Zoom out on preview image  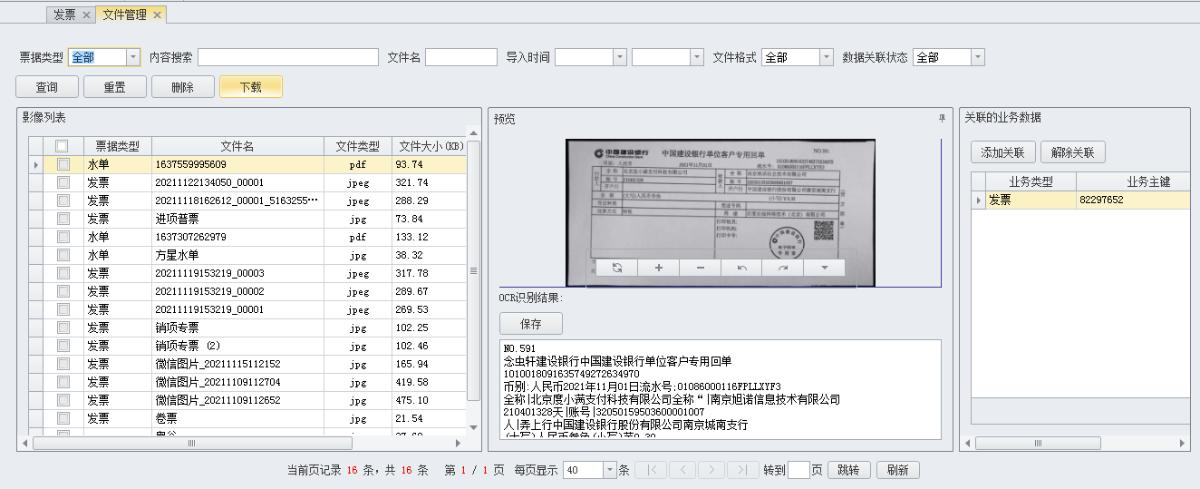[700, 268]
